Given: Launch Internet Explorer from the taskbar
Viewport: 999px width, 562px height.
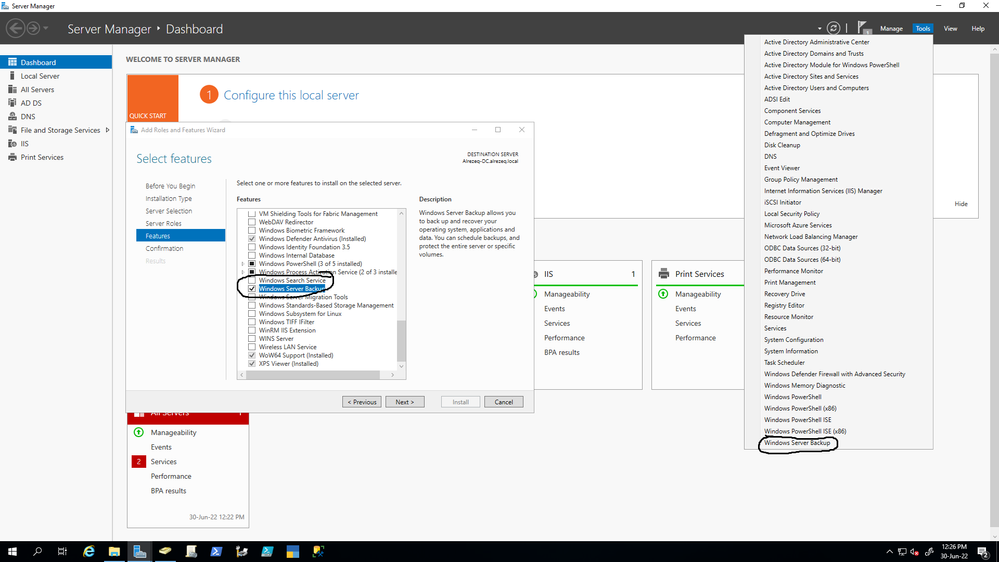Looking at the screenshot, I should [89, 551].
